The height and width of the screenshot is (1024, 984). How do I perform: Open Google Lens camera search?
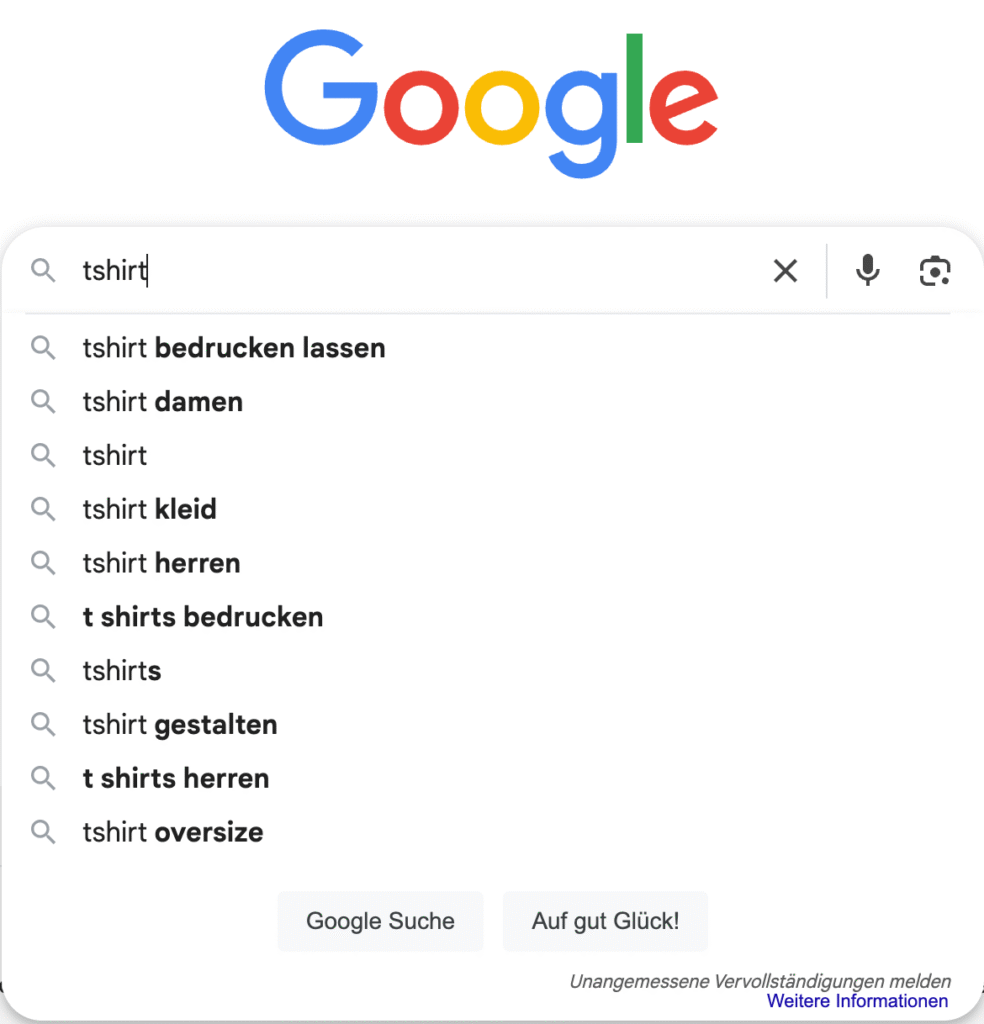click(934, 270)
